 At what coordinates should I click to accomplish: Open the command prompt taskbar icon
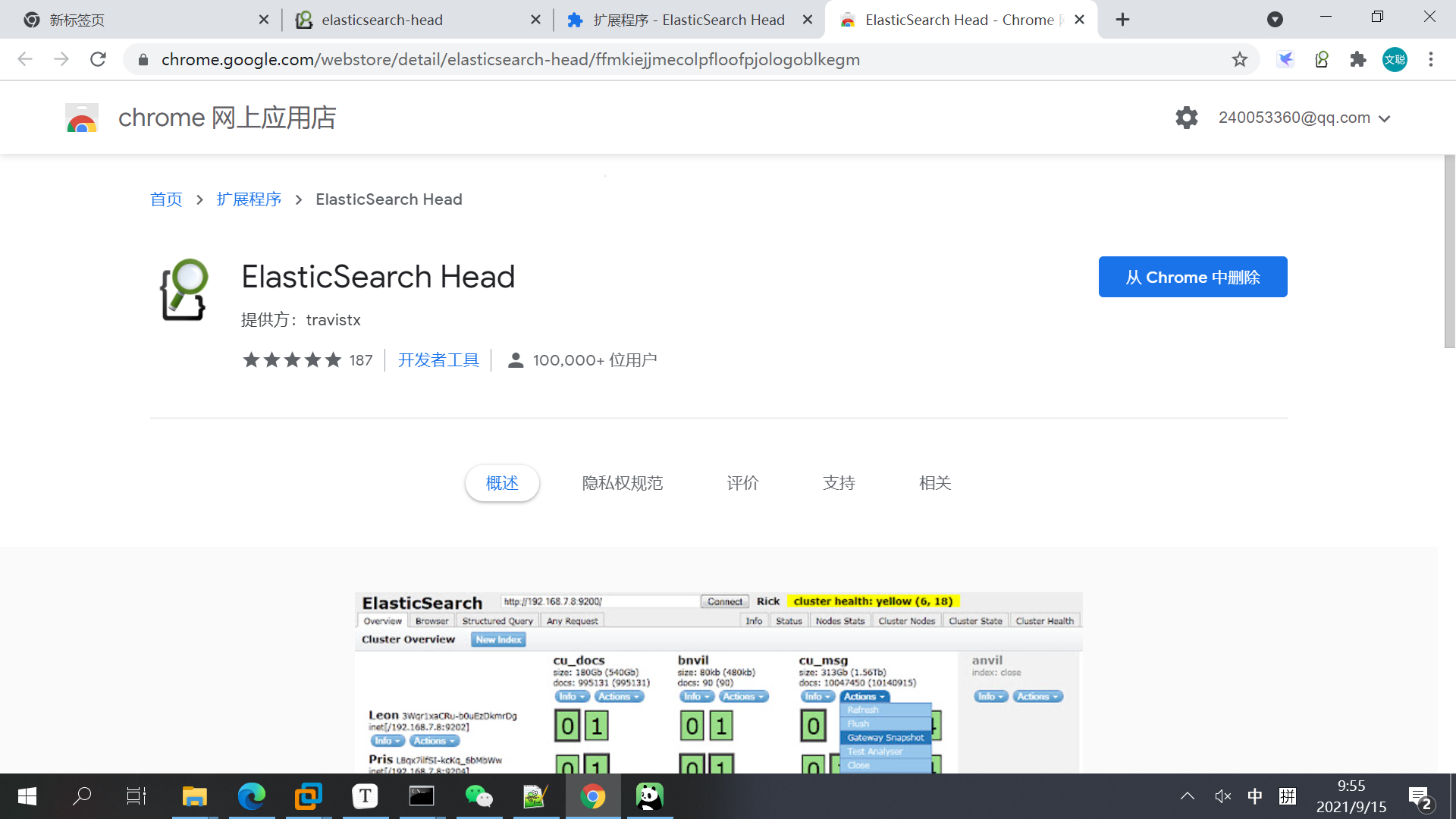click(422, 796)
